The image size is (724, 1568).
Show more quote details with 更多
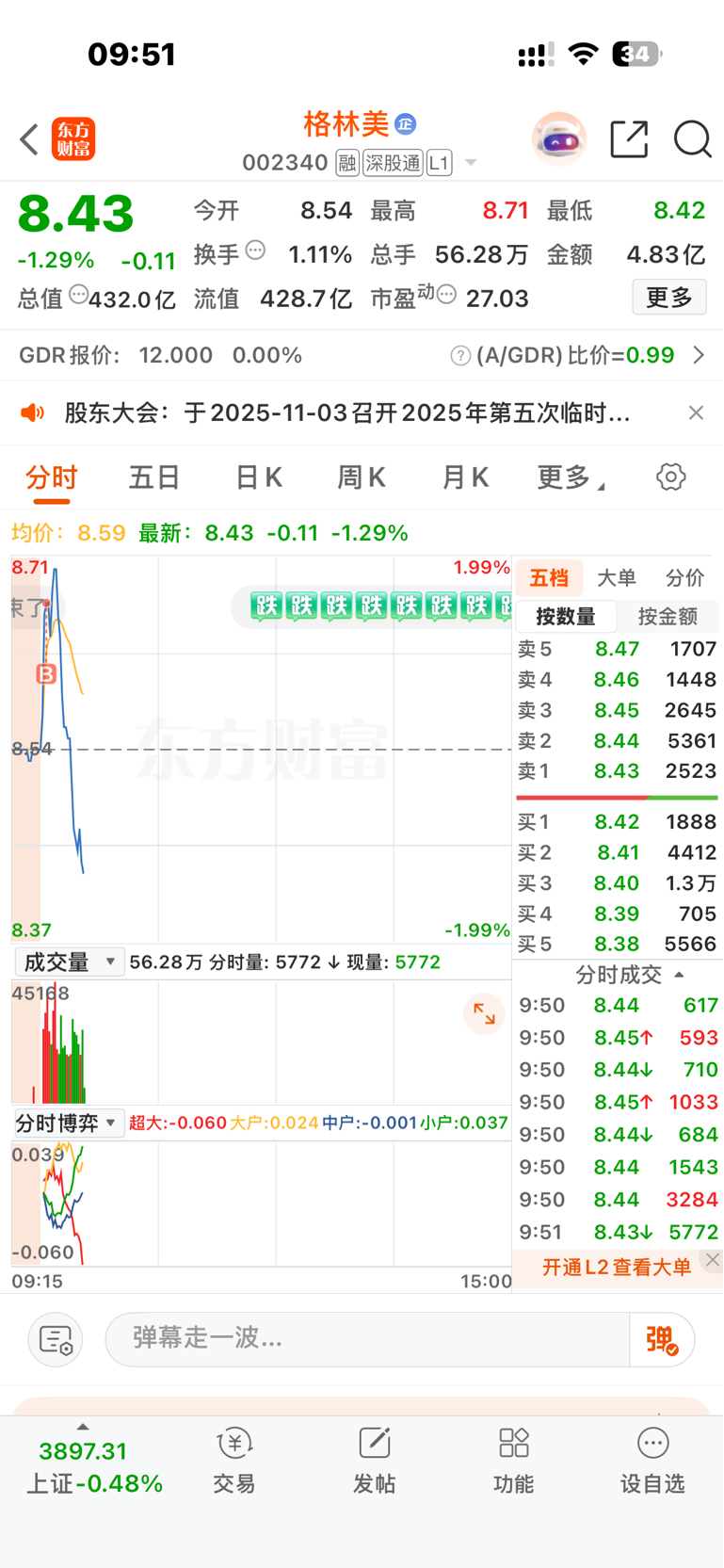click(x=669, y=298)
